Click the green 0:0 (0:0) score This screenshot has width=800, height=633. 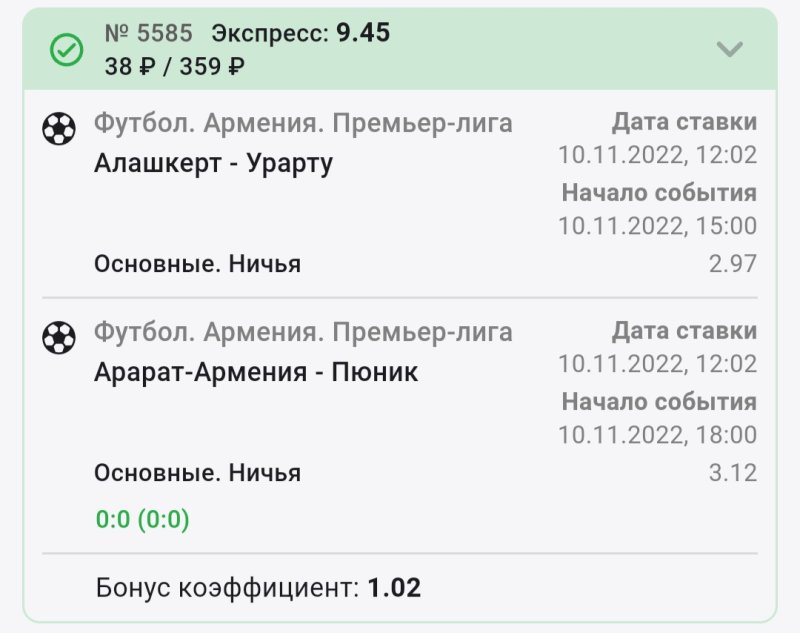click(142, 519)
